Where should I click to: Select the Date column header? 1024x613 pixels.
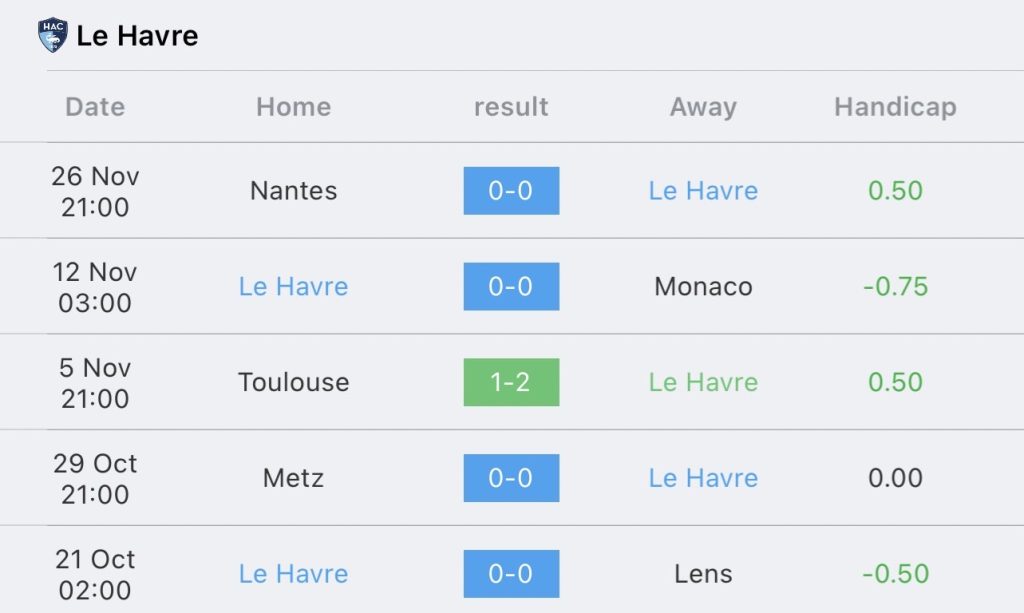[x=95, y=107]
